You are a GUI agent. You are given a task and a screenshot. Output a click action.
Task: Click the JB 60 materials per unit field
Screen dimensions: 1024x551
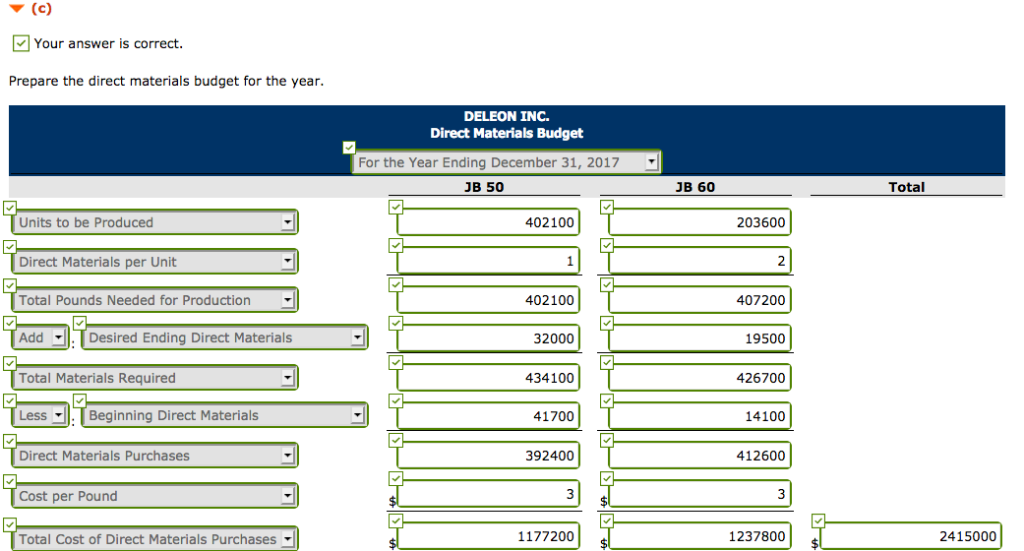[x=699, y=261]
